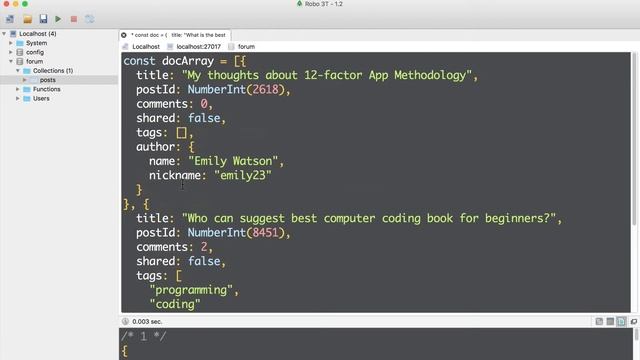This screenshot has width=640, height=360.
Task: Collapse the Collections (1) arrow
Action: click(x=18, y=71)
